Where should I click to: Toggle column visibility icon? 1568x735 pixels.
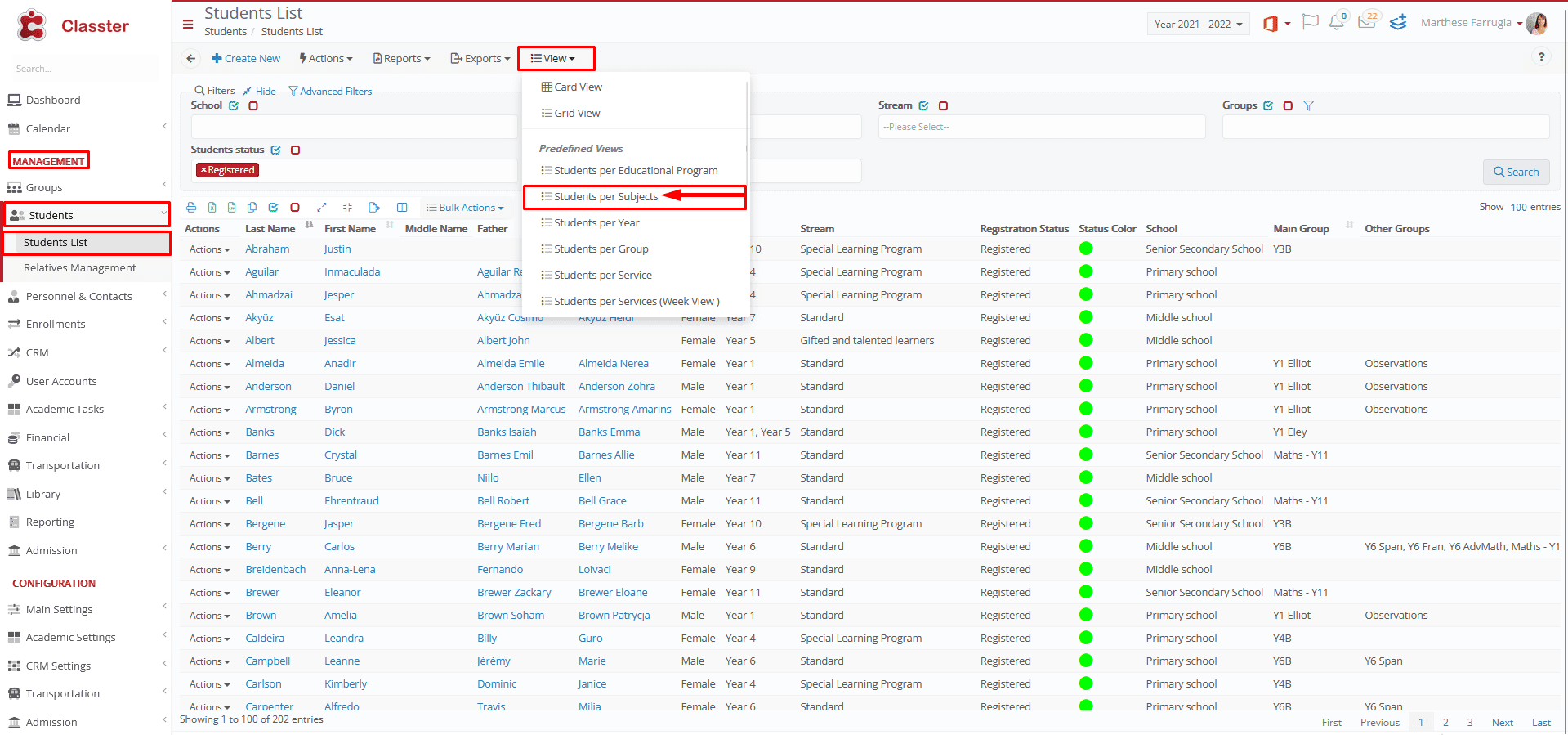pyautogui.click(x=402, y=208)
